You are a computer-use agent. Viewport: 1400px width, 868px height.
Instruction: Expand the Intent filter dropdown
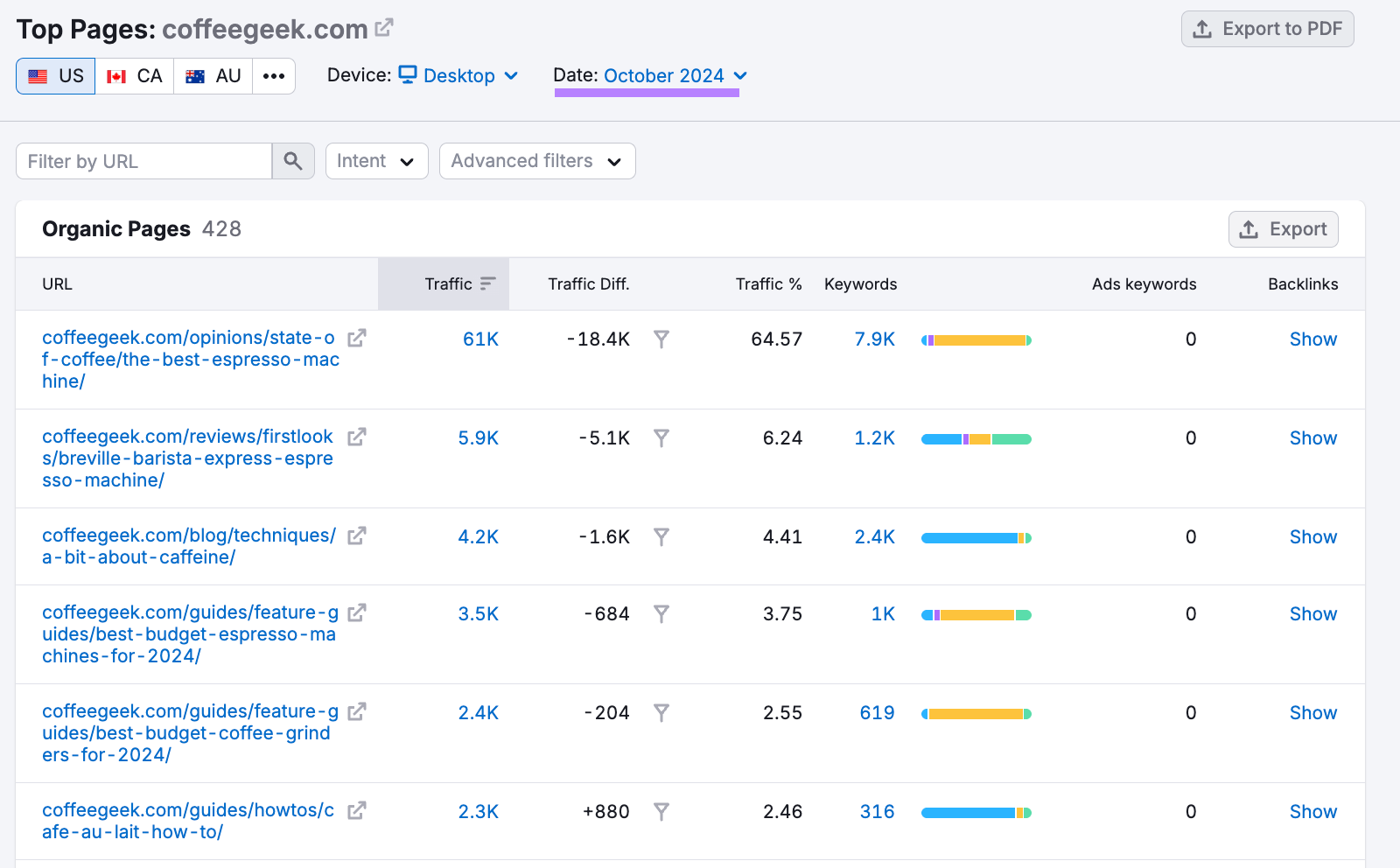point(376,161)
